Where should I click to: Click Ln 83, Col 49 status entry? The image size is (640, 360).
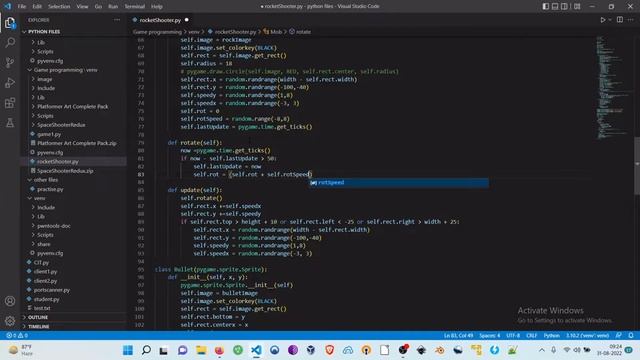(x=458, y=335)
